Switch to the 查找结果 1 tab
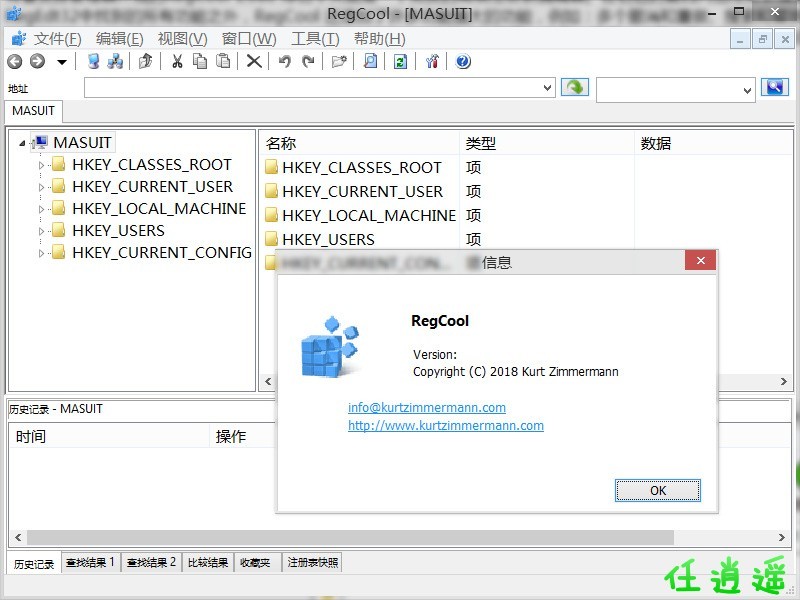Image resolution: width=800 pixels, height=600 pixels. [x=91, y=562]
